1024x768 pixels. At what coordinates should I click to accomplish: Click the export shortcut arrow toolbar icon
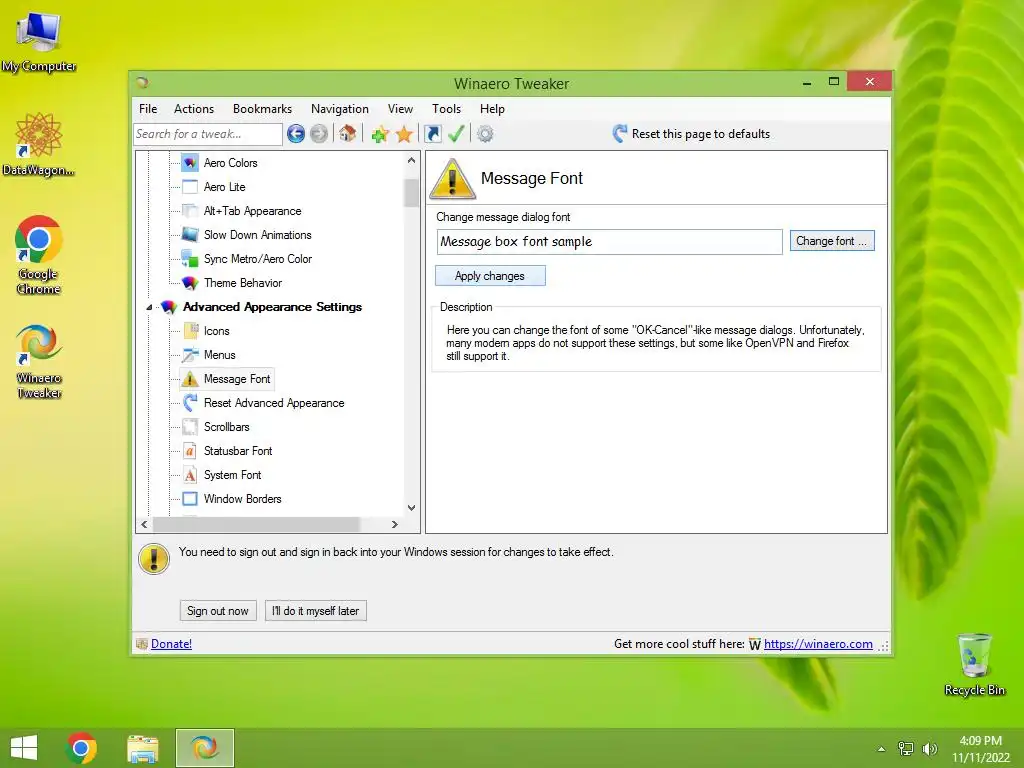point(432,134)
